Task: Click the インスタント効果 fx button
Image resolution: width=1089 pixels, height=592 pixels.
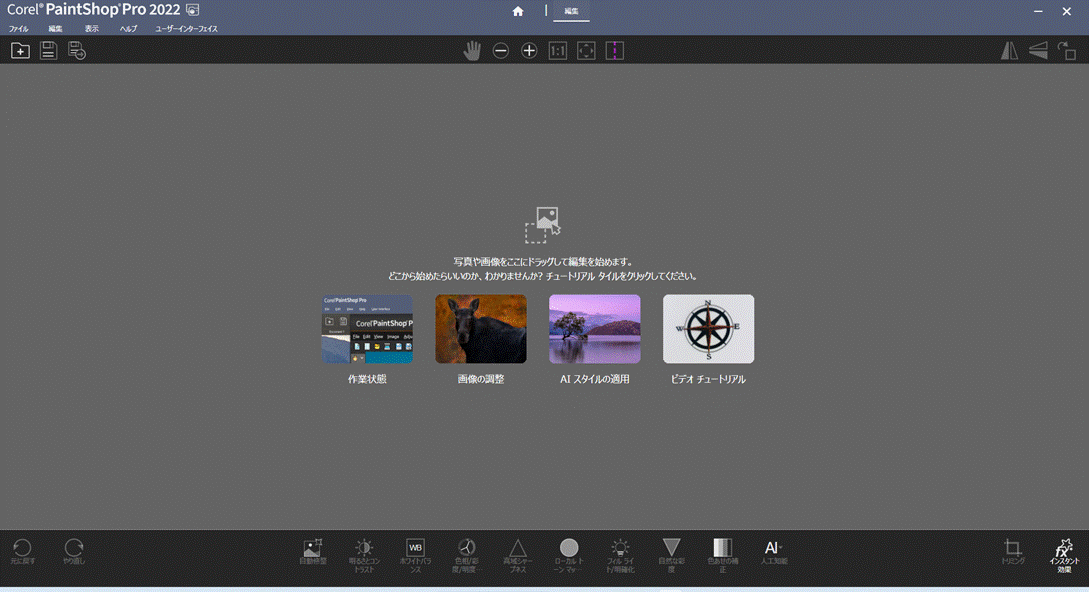Action: 1064,555
